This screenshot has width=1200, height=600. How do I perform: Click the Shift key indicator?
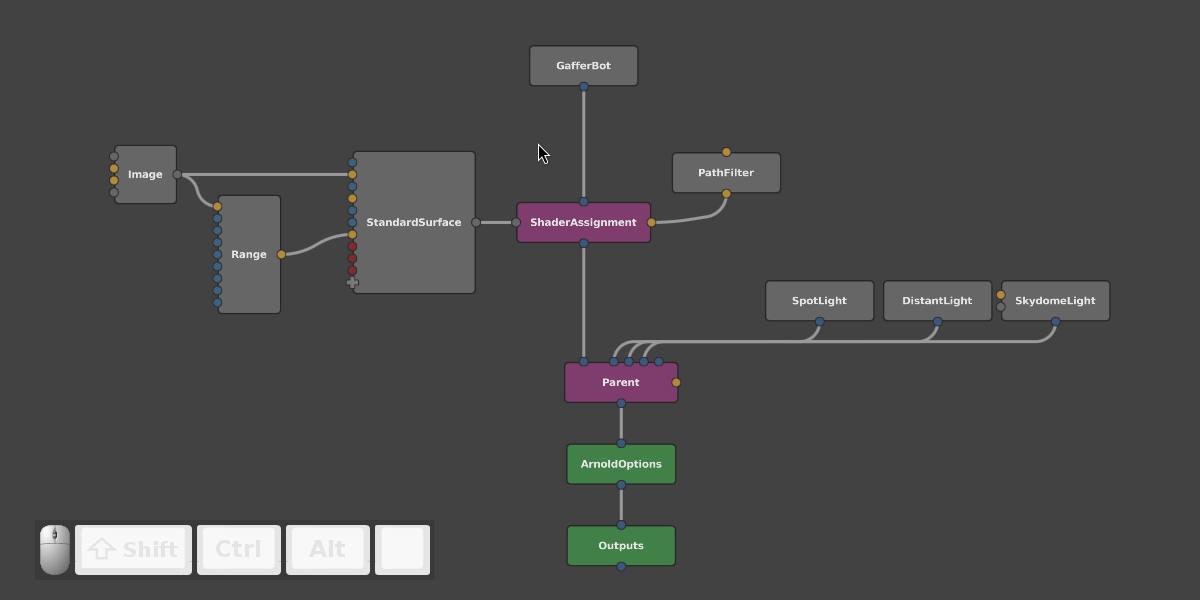click(134, 549)
